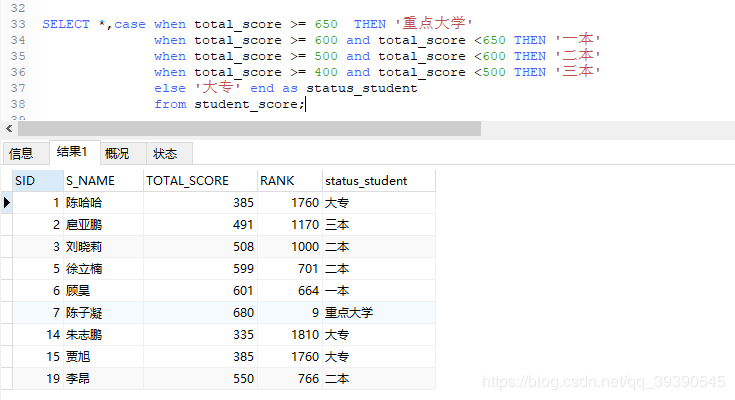Screen dimensions: 735x400
Task: Place cursor after student_score; on line 38
Action: pyautogui.click(x=306, y=104)
